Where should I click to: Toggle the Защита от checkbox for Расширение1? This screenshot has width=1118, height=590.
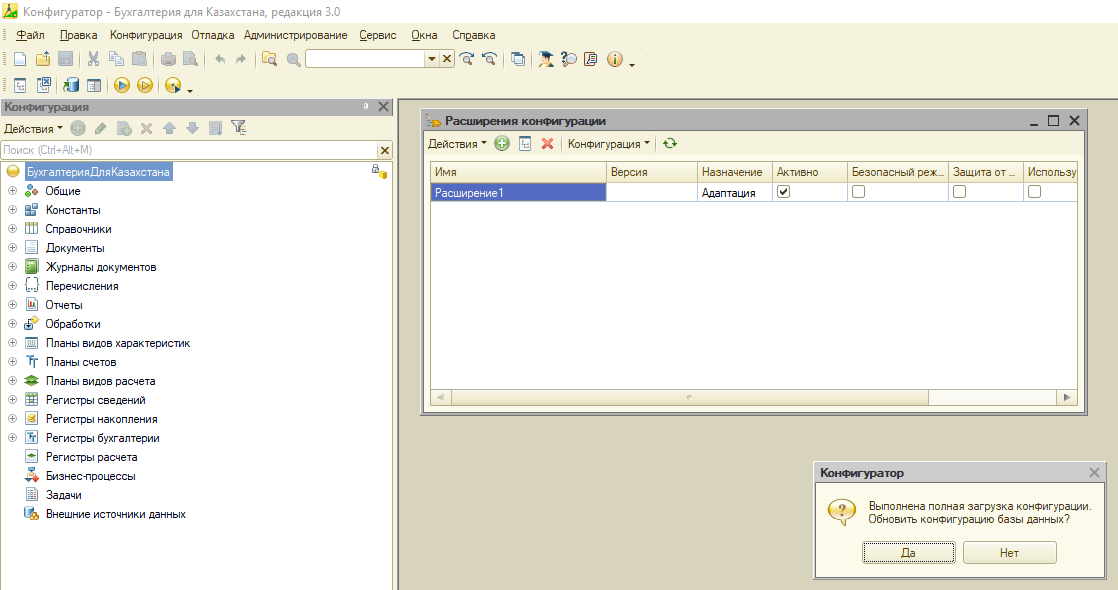click(960, 192)
